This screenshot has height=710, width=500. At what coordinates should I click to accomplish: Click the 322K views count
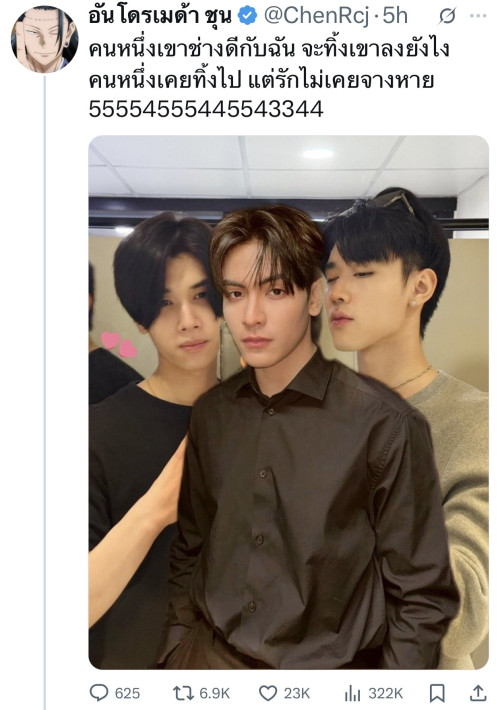point(385,693)
